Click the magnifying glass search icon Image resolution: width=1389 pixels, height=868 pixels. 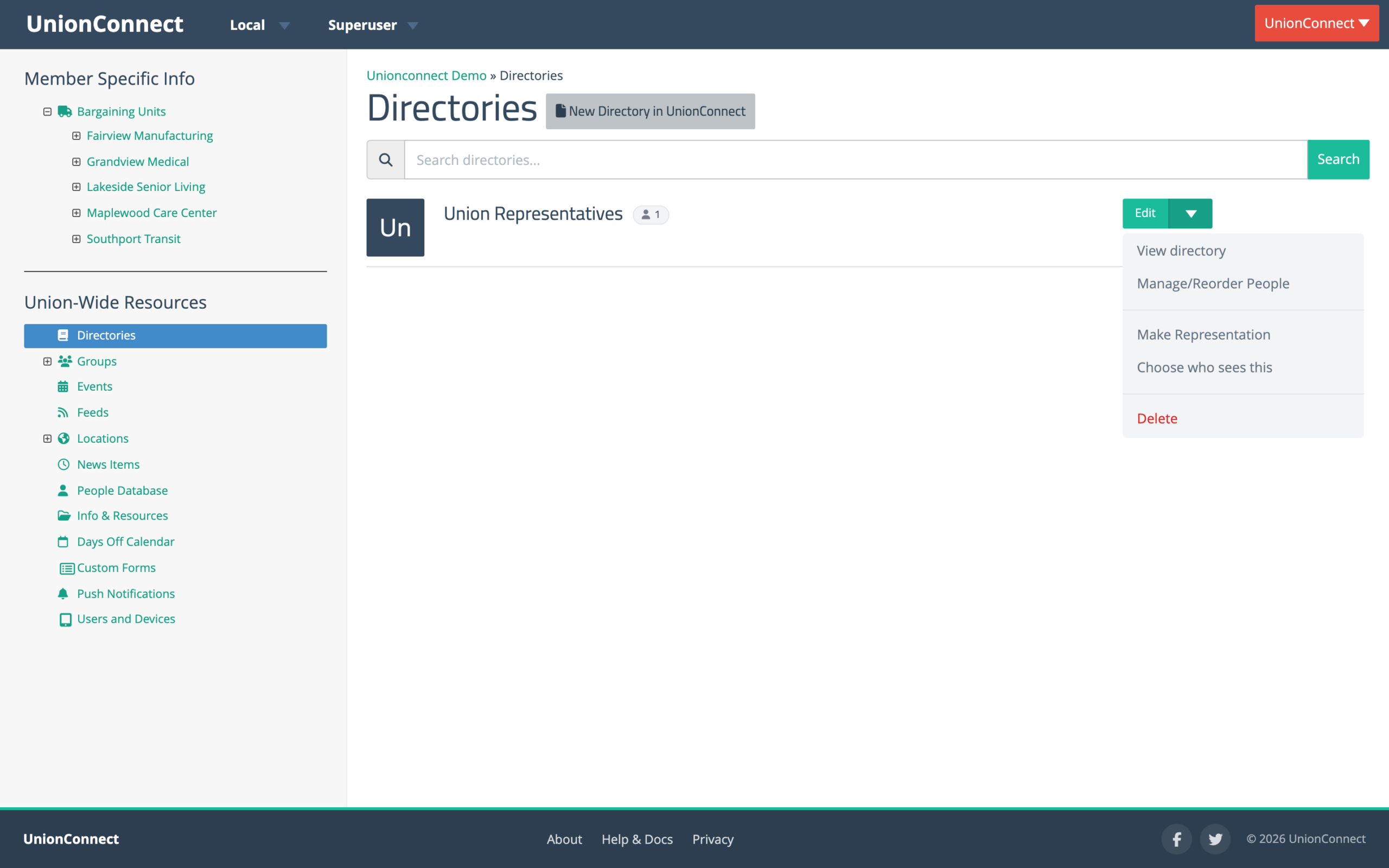(386, 159)
